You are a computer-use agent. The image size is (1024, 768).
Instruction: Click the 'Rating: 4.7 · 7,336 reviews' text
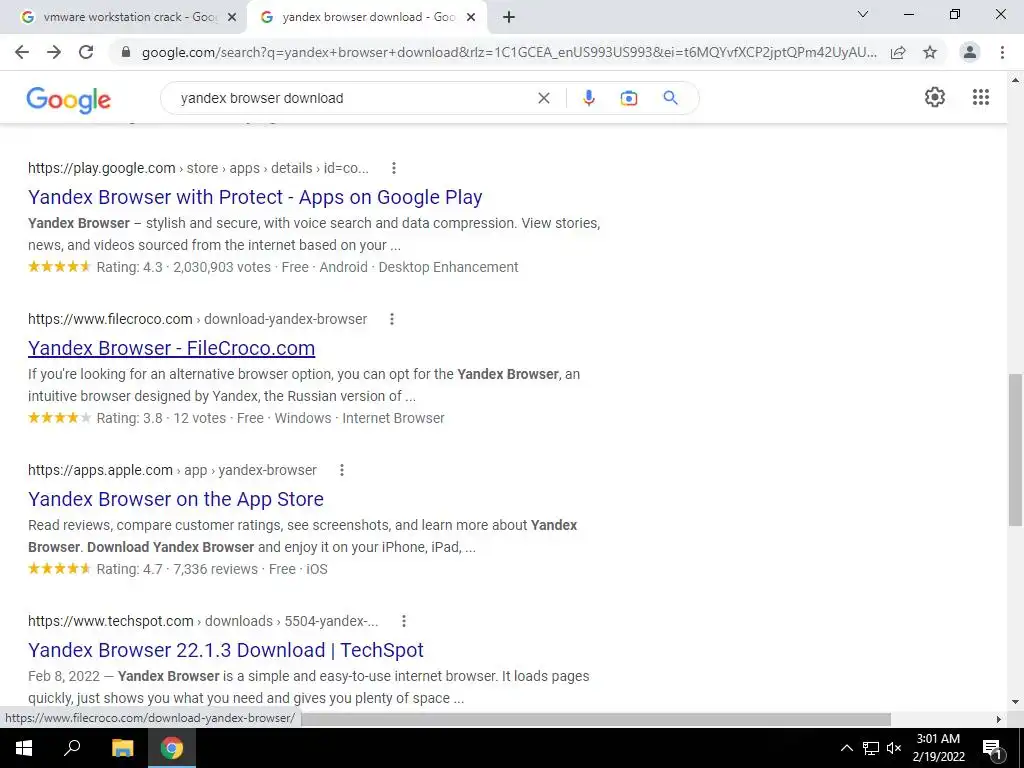[177, 569]
